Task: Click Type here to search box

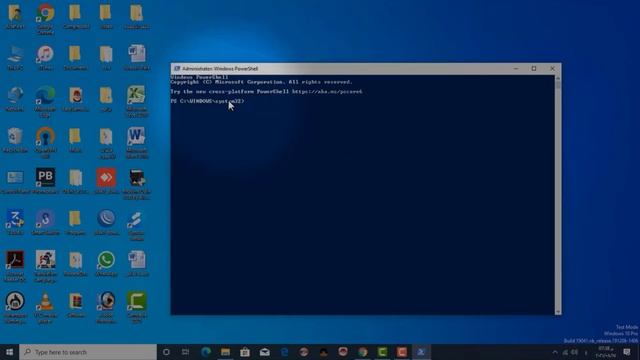Action: (88, 352)
